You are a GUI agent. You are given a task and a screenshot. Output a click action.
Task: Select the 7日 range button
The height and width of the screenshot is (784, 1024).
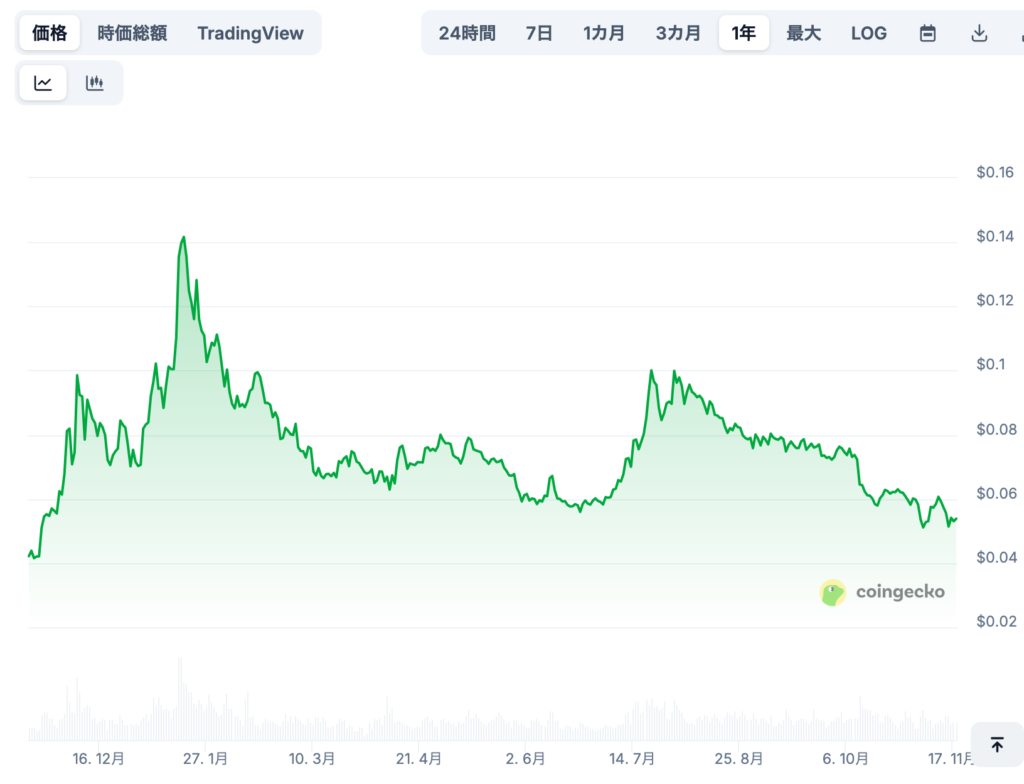click(x=538, y=32)
